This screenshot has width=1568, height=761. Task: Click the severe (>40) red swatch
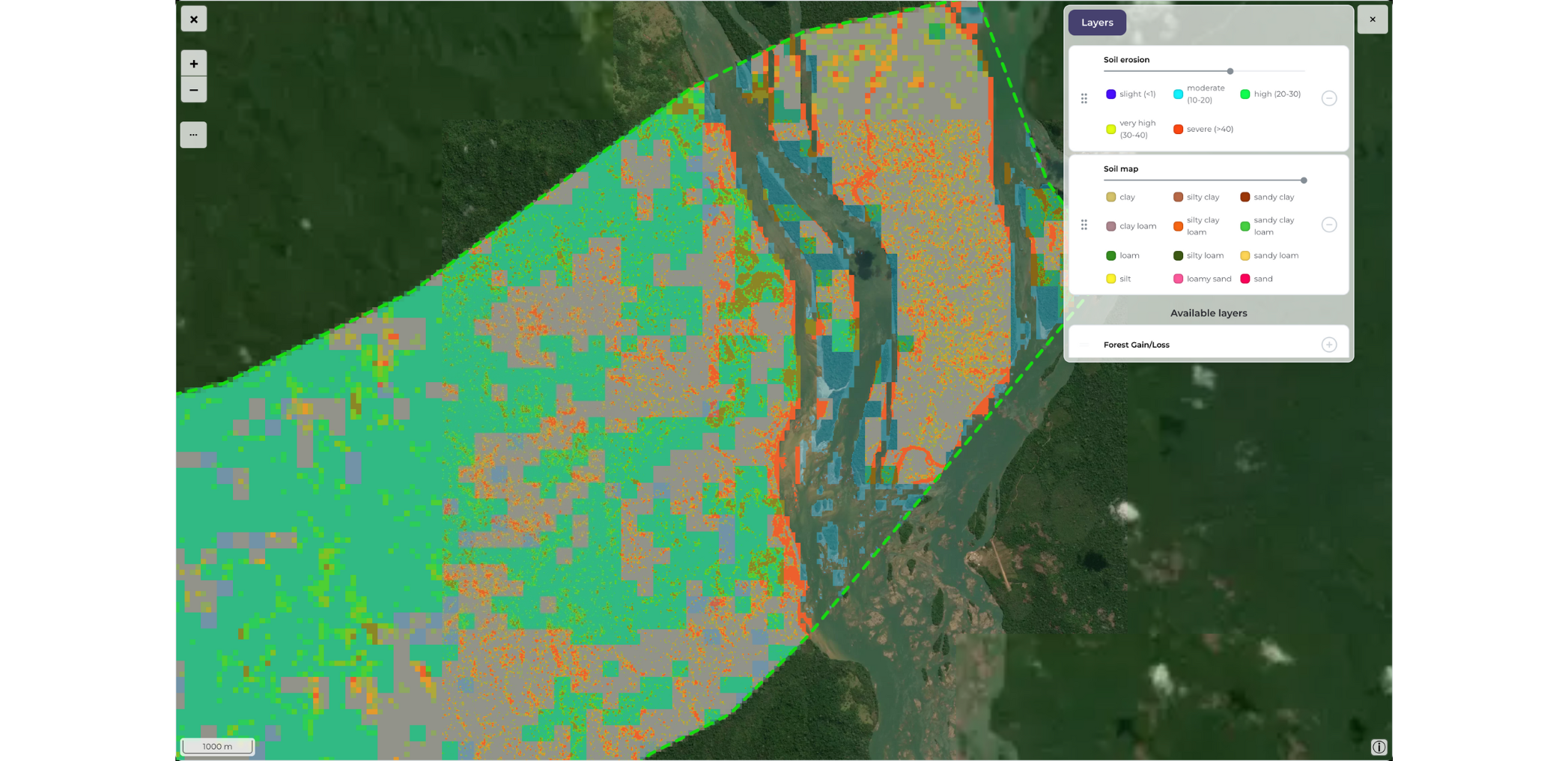[x=1178, y=130]
